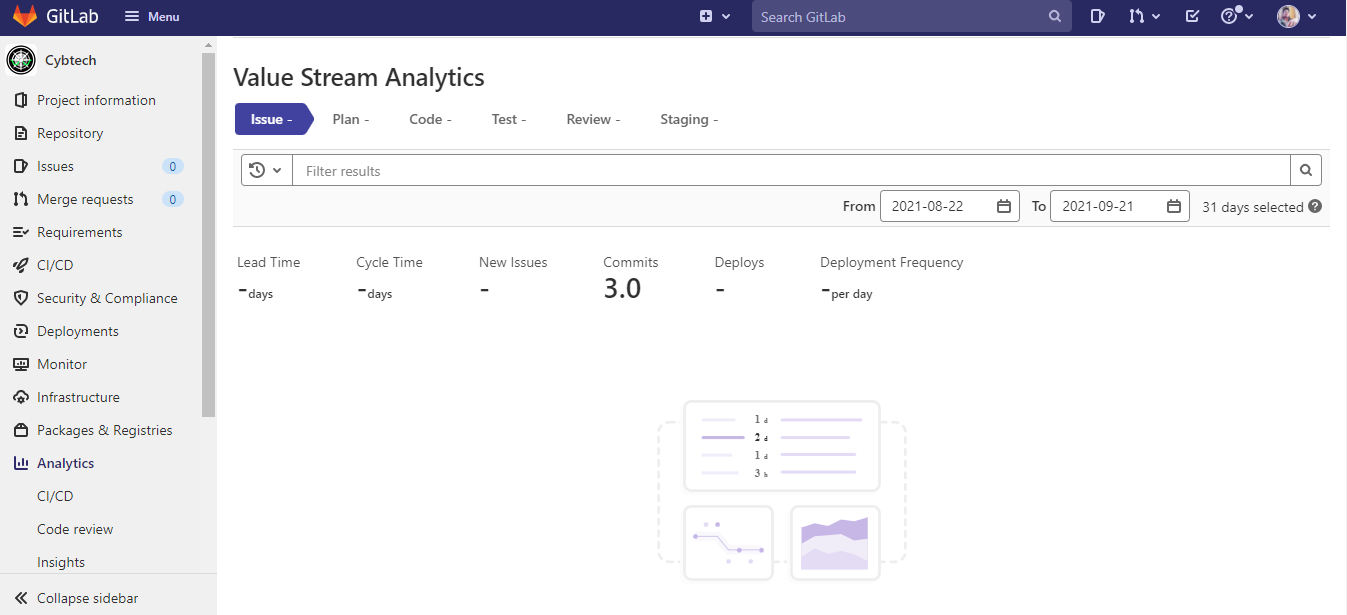
Task: Open the To date calendar icon
Action: point(1174,206)
